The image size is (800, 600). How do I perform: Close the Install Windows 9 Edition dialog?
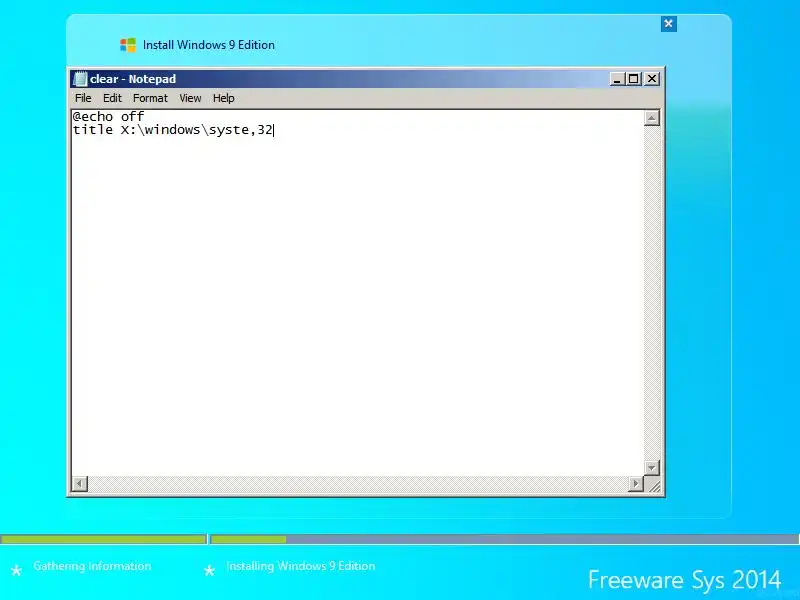668,23
